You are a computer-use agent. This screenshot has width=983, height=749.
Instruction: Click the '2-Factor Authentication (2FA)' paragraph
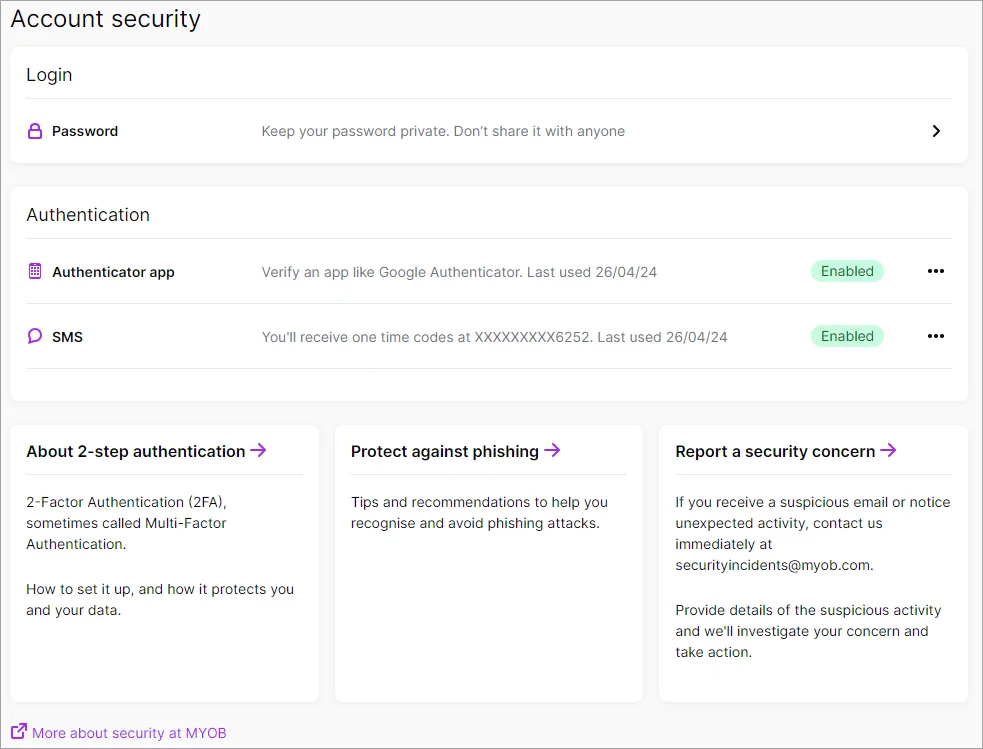click(126, 523)
